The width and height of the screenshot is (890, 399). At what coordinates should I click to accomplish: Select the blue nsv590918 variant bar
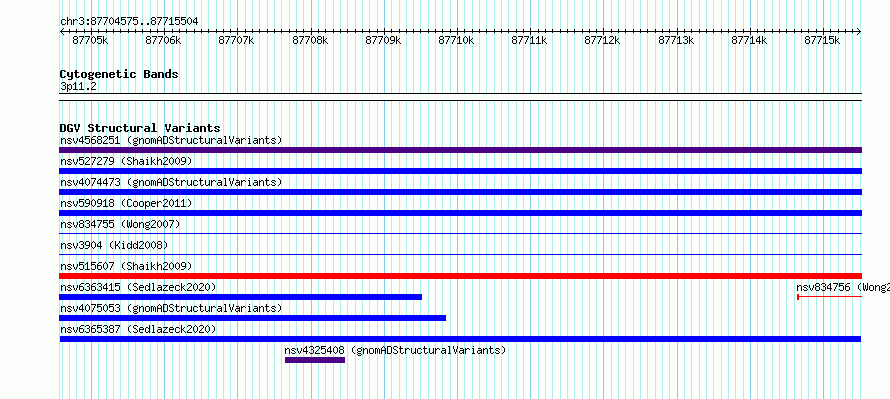click(460, 213)
